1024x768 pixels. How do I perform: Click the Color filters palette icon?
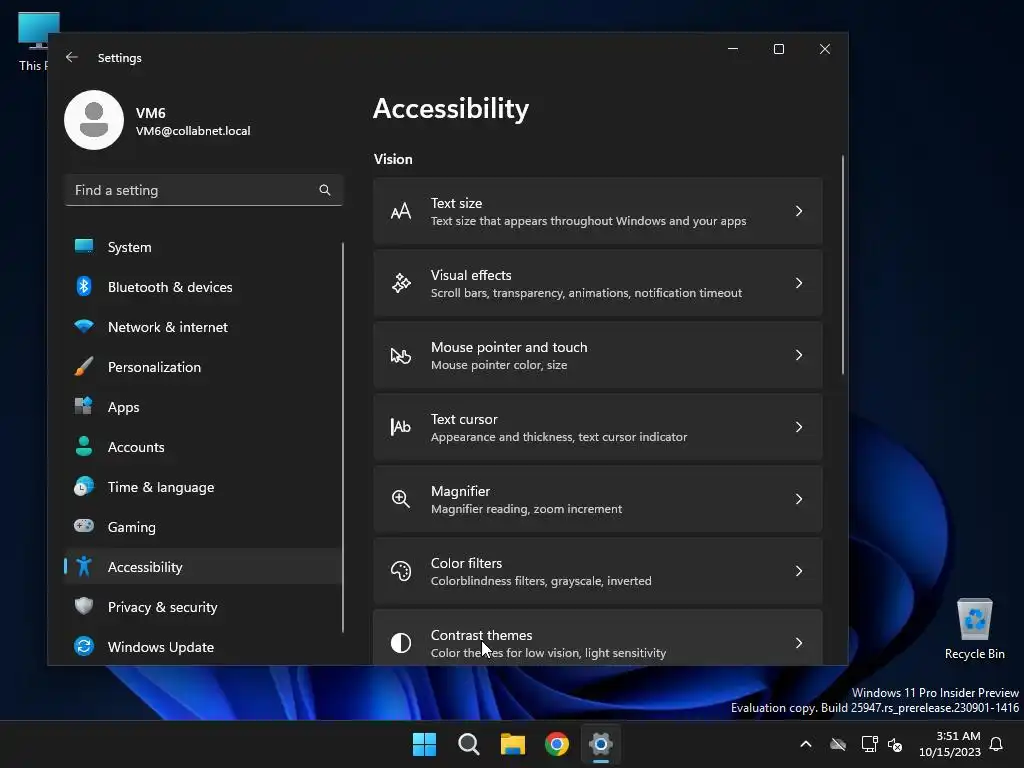click(400, 571)
